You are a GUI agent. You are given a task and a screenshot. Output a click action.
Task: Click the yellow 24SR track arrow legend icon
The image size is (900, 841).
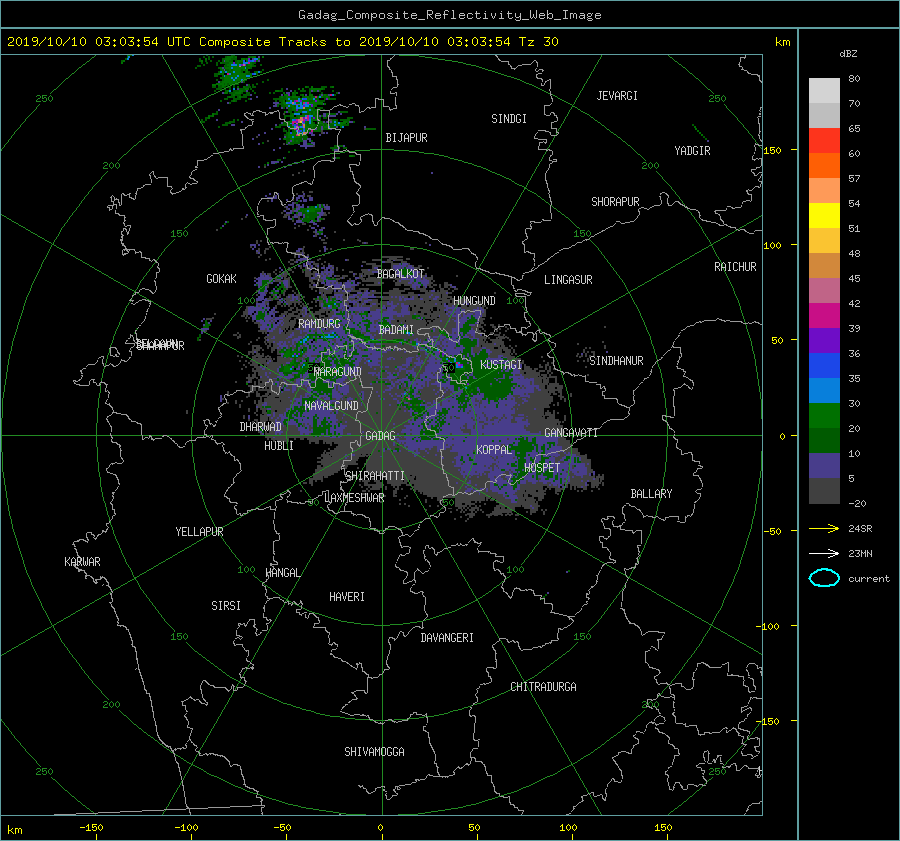coord(824,528)
